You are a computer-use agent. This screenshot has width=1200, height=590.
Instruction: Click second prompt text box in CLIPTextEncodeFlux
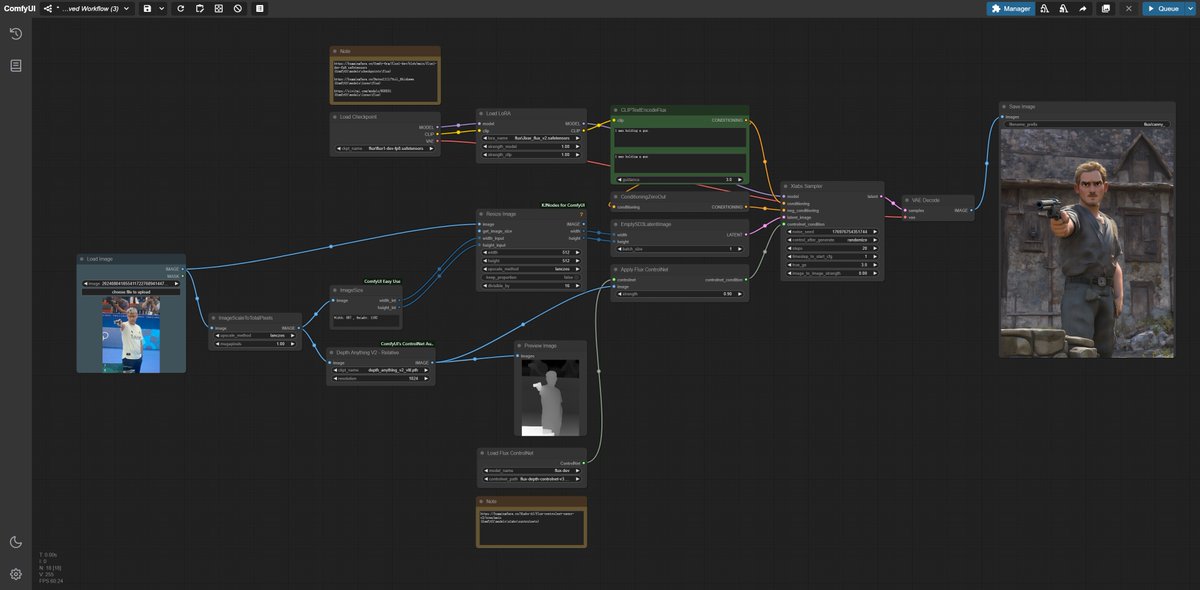680,163
